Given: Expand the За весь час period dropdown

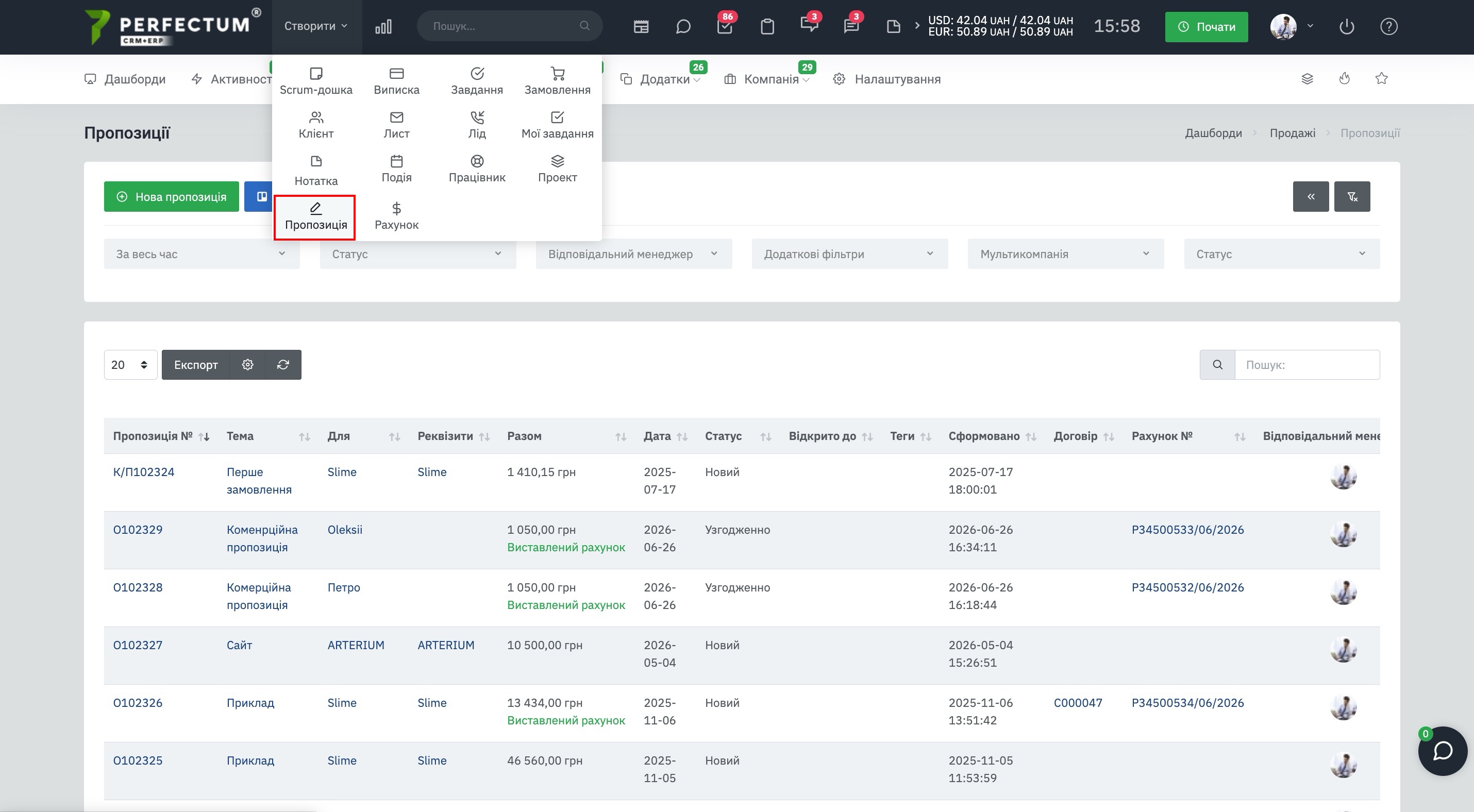Looking at the screenshot, I should [202, 254].
